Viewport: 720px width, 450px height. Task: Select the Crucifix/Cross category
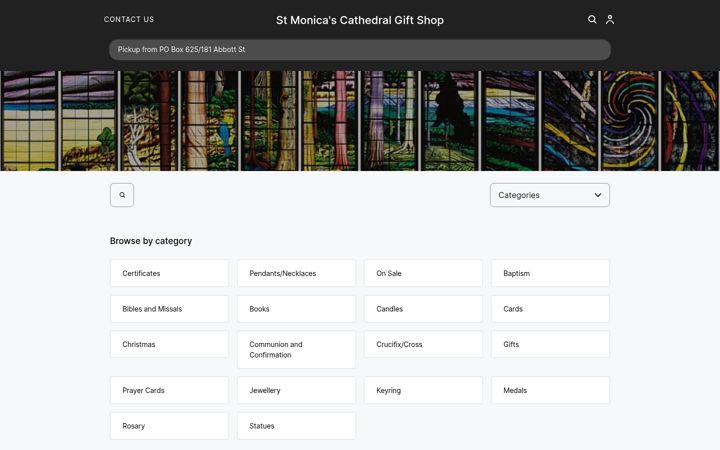pos(423,344)
